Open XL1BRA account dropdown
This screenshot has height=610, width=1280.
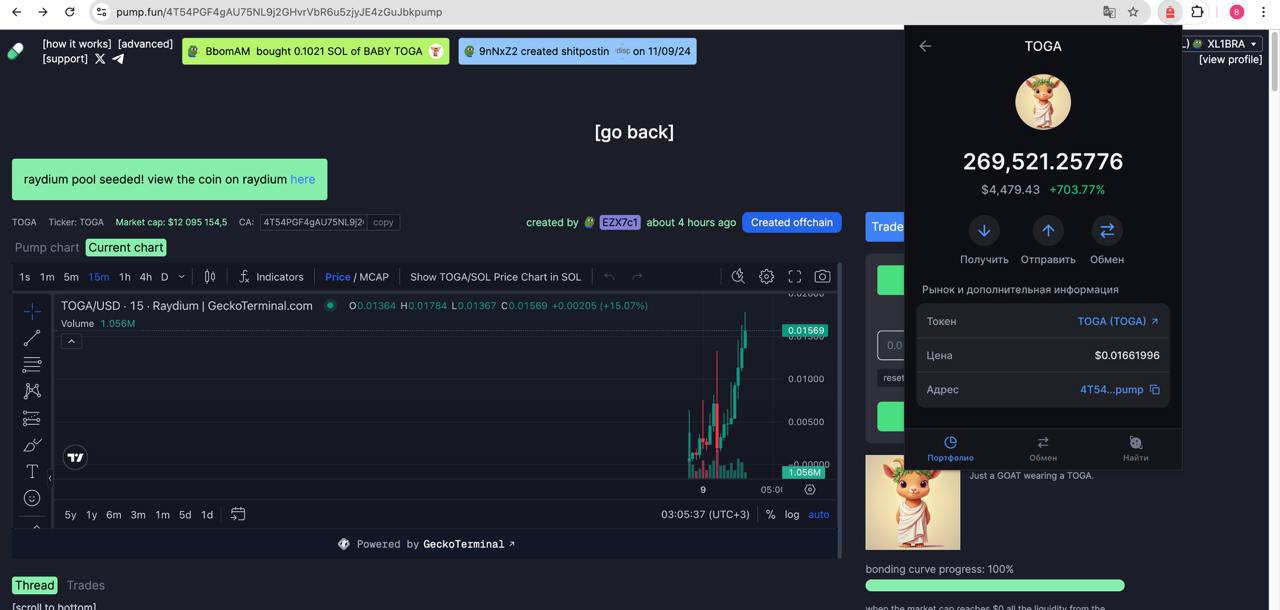point(1232,44)
